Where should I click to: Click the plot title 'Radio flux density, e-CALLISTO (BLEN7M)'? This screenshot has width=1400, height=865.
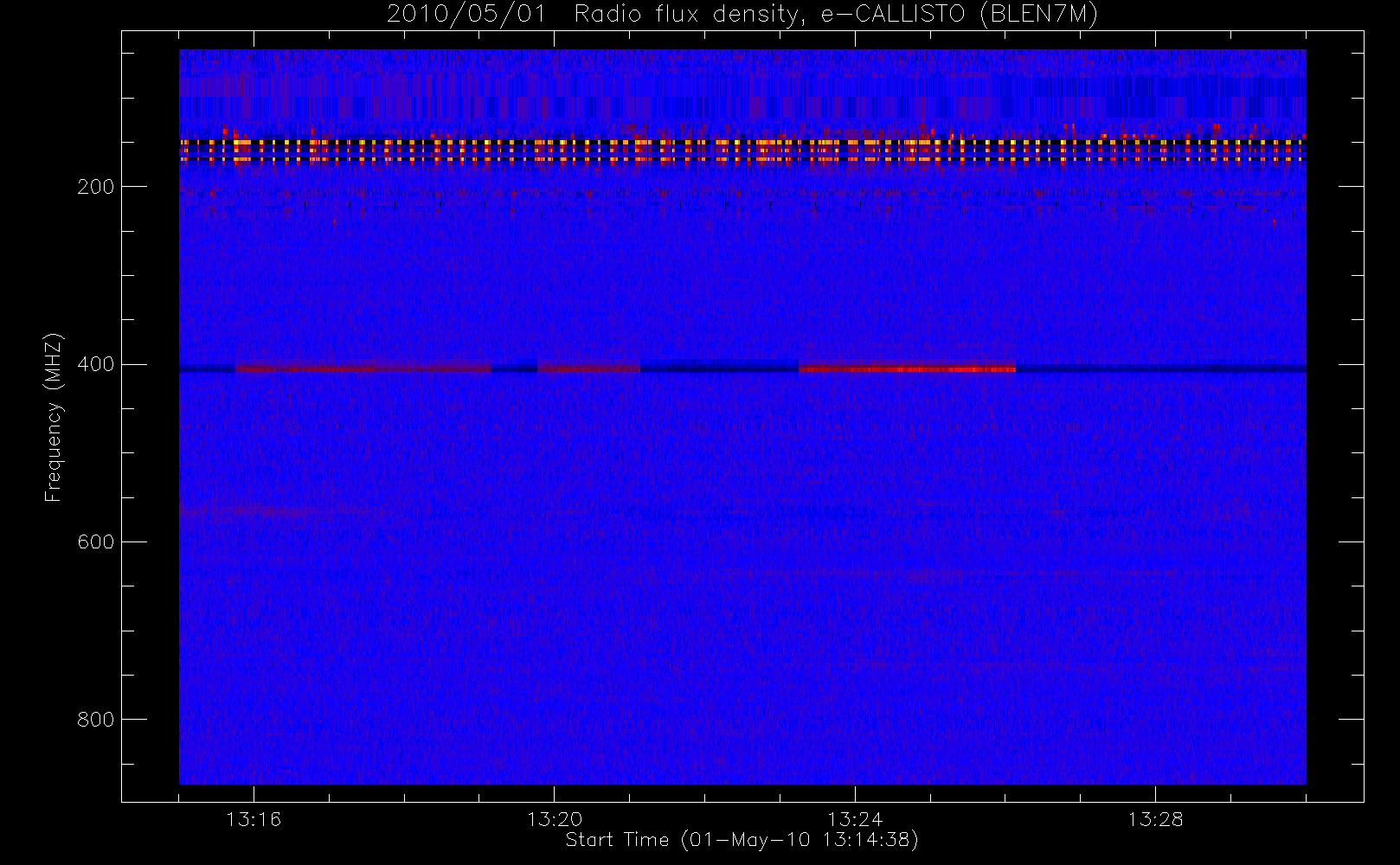[x=836, y=15]
